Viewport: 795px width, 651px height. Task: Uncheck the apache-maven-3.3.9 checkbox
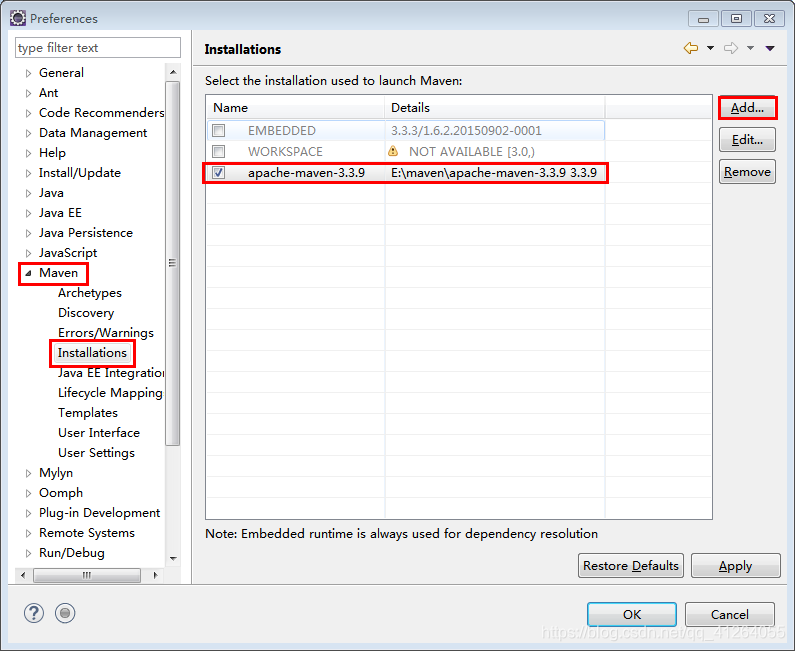(x=219, y=173)
